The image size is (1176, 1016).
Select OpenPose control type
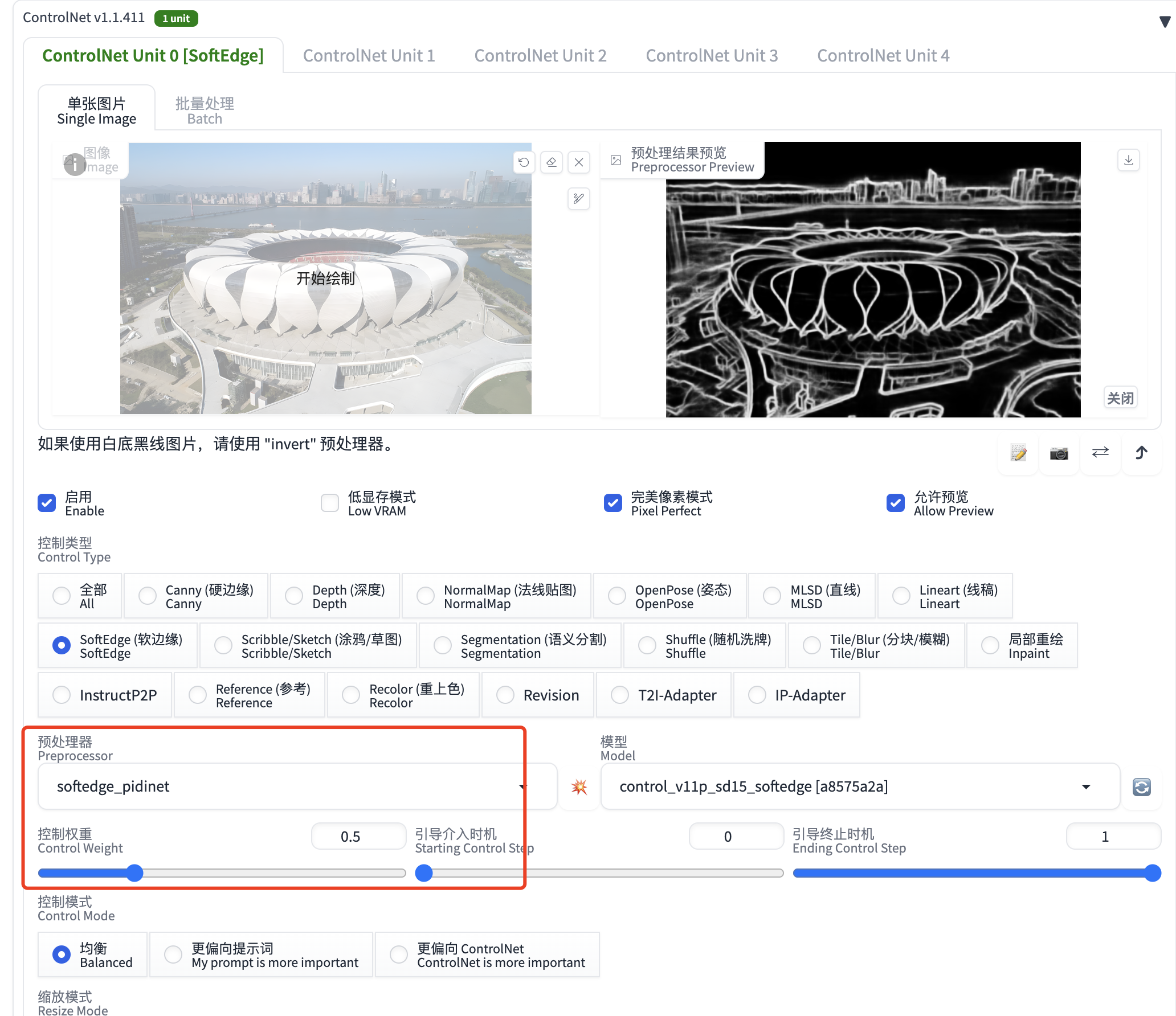coord(669,596)
